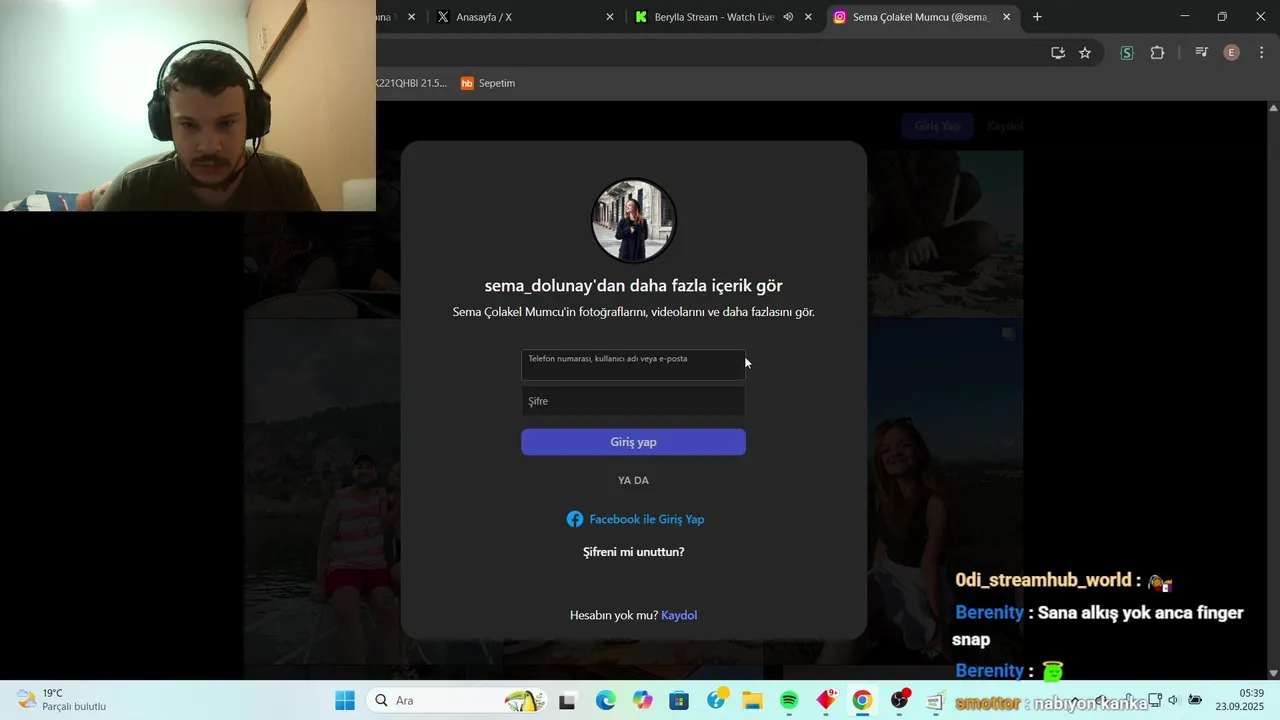Click 0di_streamhub_world username in chat overlay

(x=1044, y=580)
